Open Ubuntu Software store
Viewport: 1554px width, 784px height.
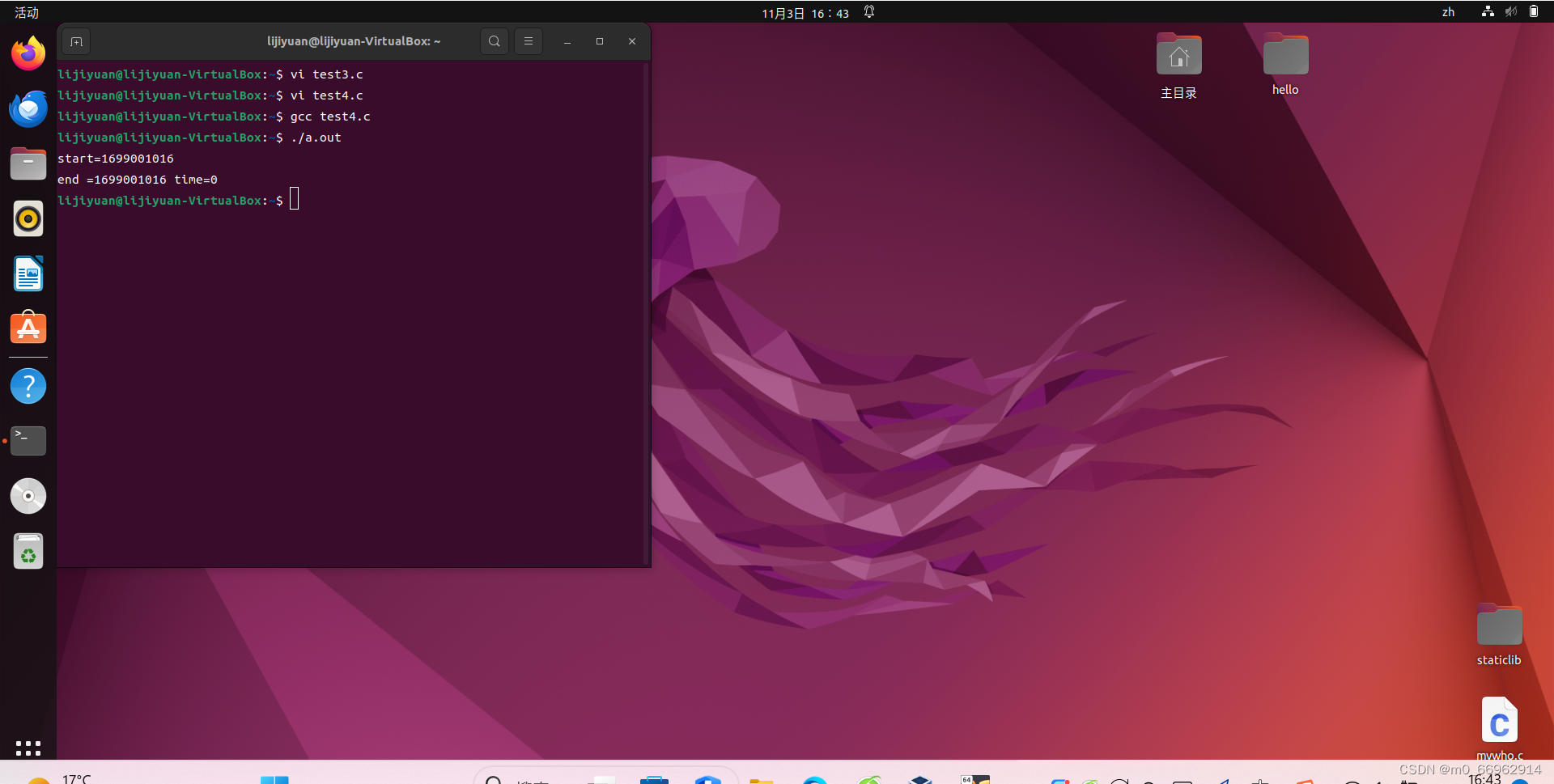(28, 328)
